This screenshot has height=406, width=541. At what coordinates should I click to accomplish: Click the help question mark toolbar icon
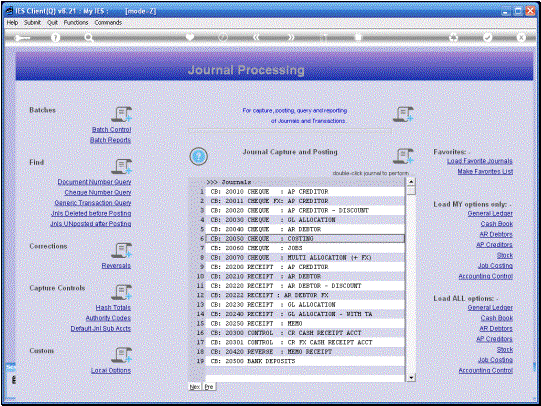[55, 37]
